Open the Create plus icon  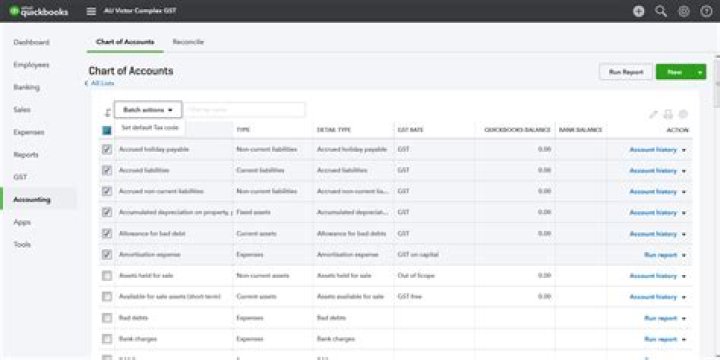[639, 11]
